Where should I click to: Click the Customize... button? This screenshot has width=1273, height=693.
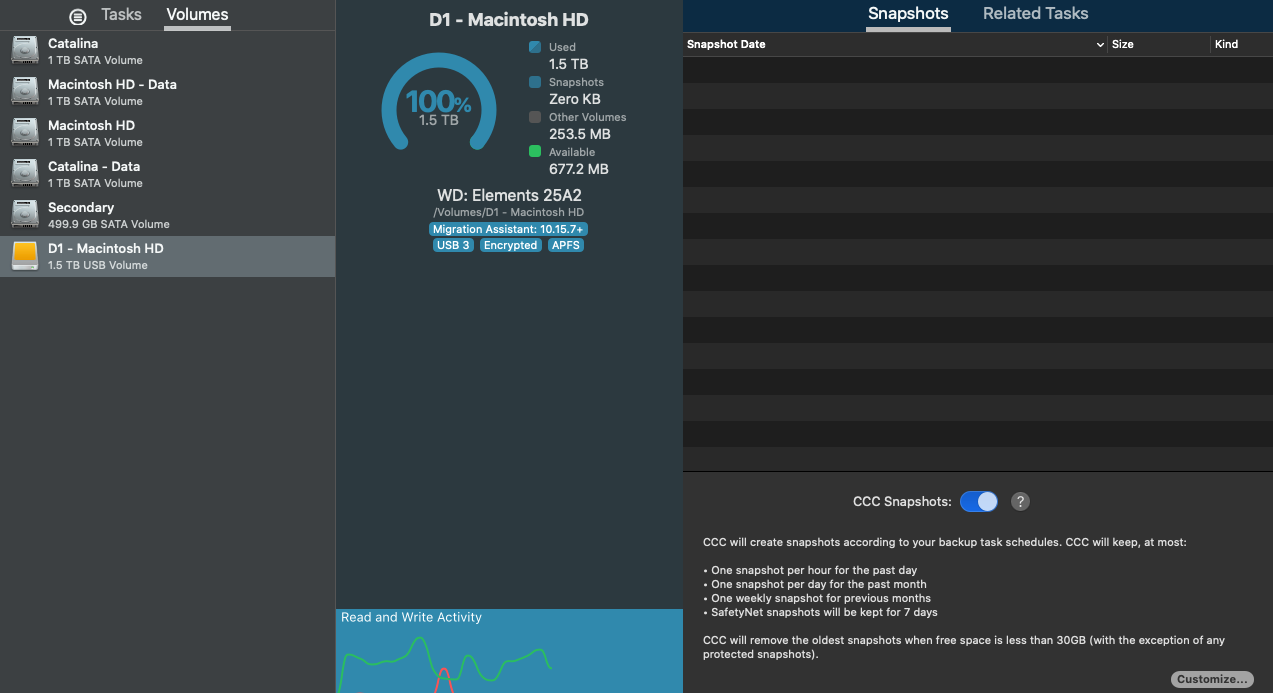coord(1212,679)
